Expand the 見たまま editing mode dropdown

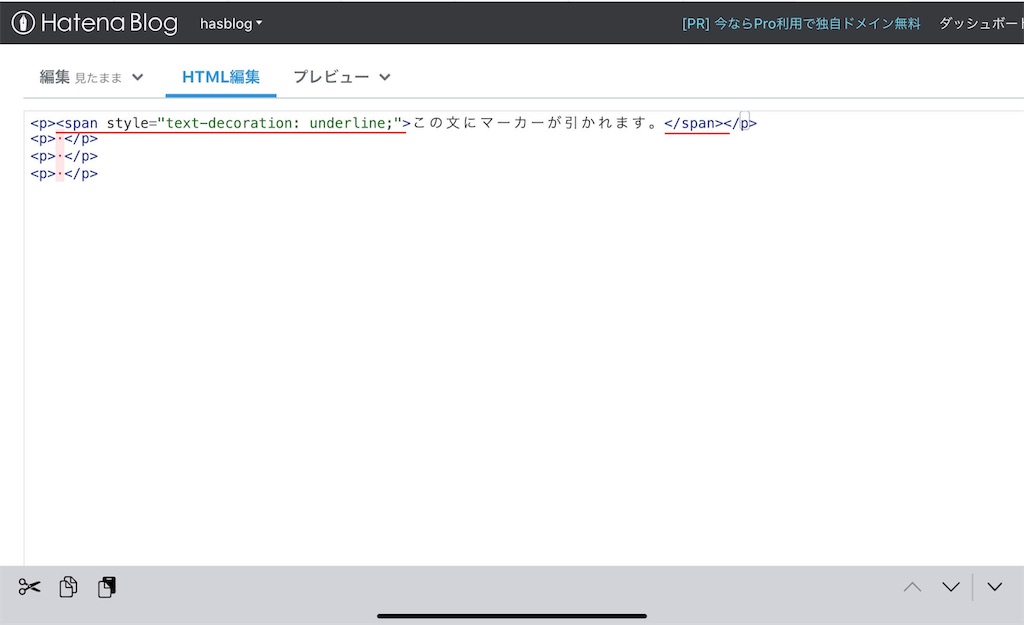point(138,76)
